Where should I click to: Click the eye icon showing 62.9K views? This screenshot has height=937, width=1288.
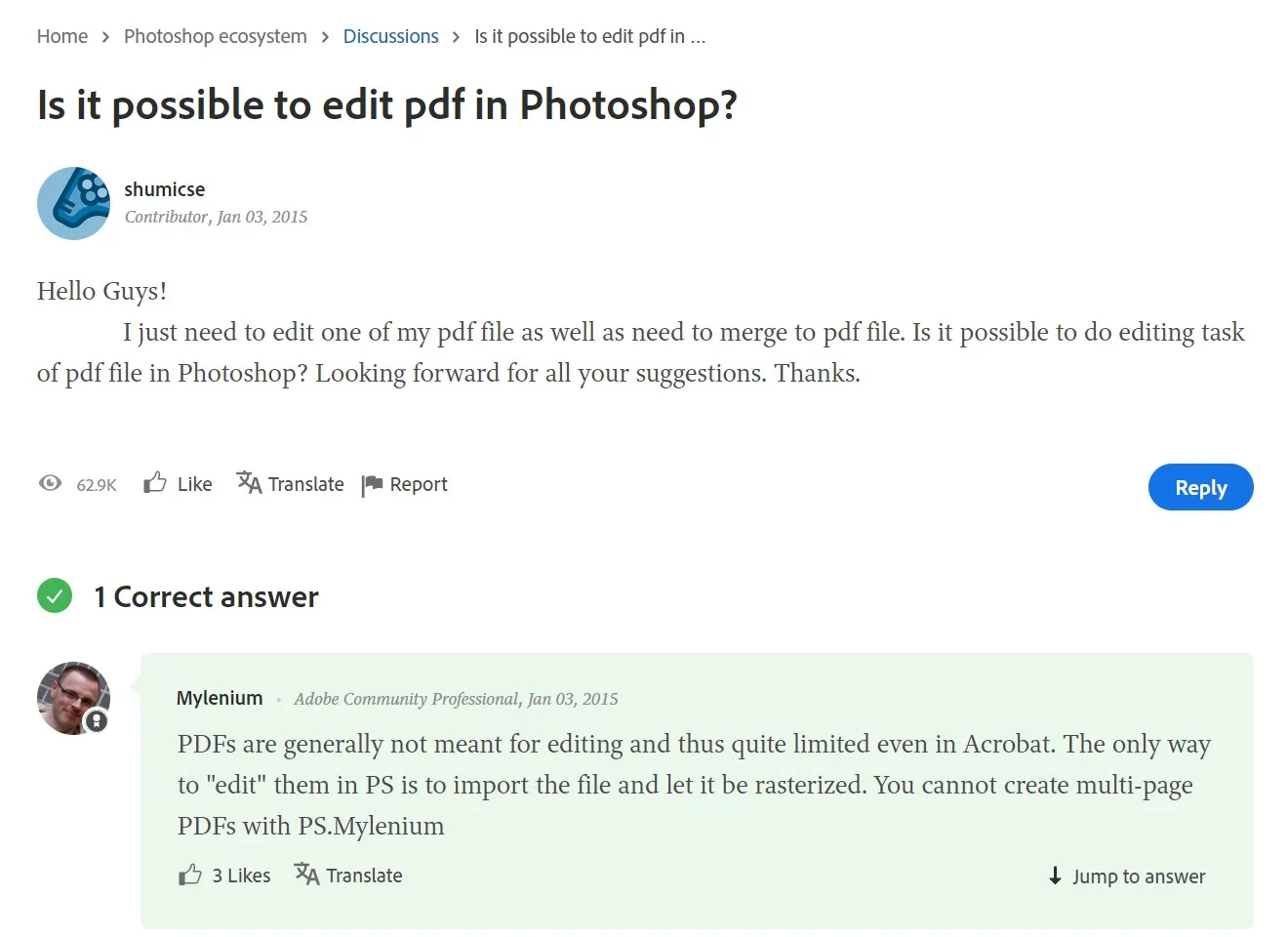click(50, 483)
